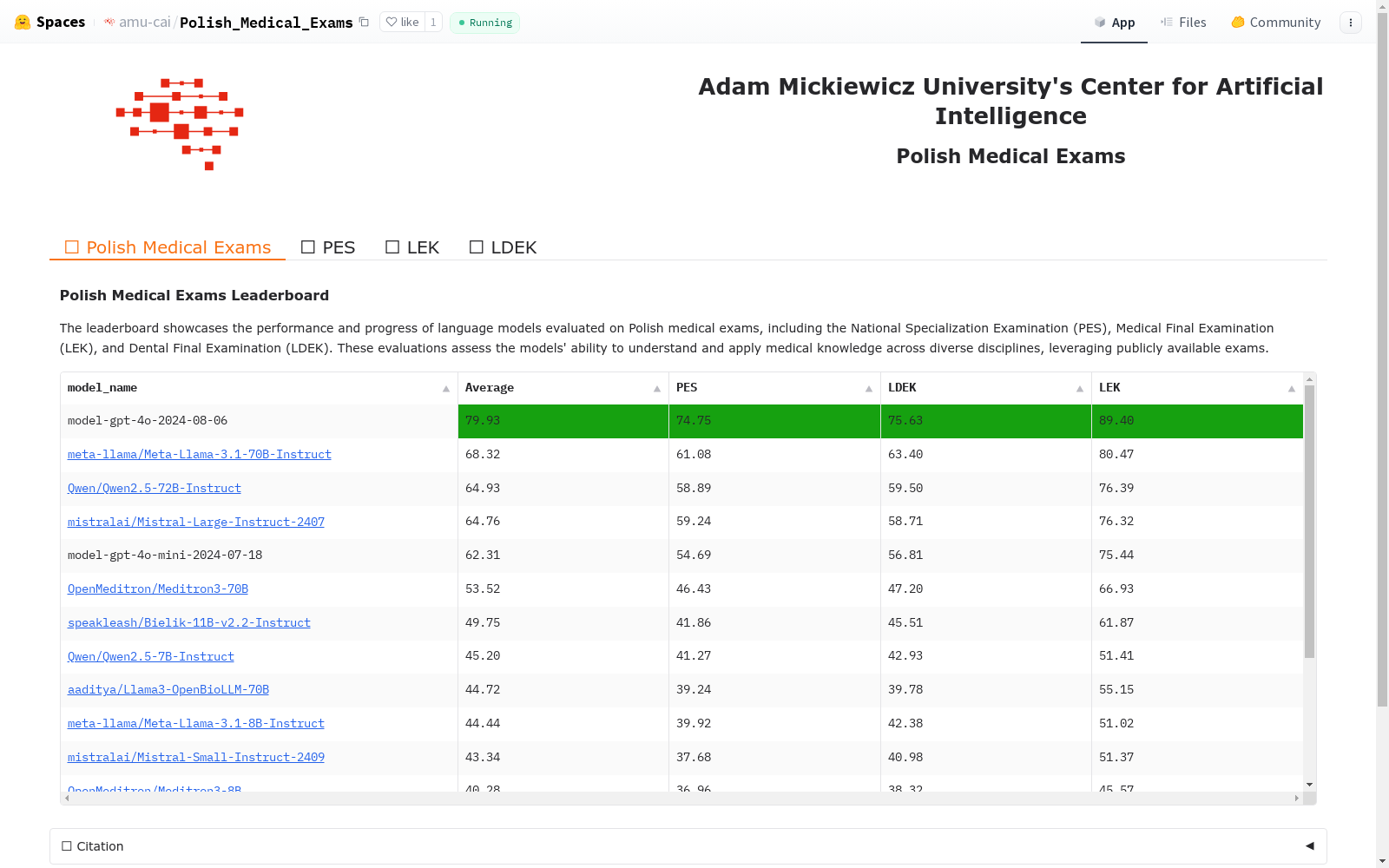This screenshot has width=1389, height=868.
Task: Click the AMU red network logo image
Action: [x=180, y=124]
